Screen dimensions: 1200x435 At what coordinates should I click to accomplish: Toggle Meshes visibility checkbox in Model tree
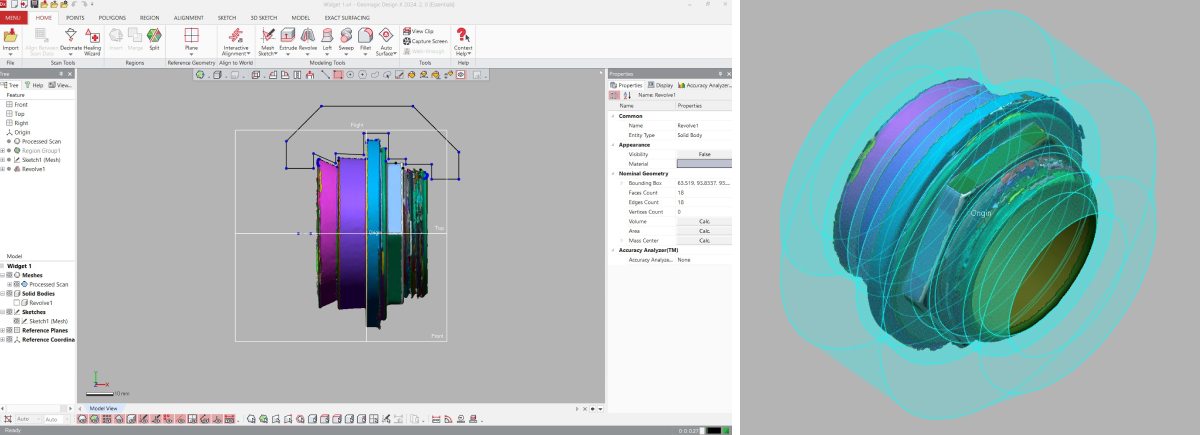[10, 274]
